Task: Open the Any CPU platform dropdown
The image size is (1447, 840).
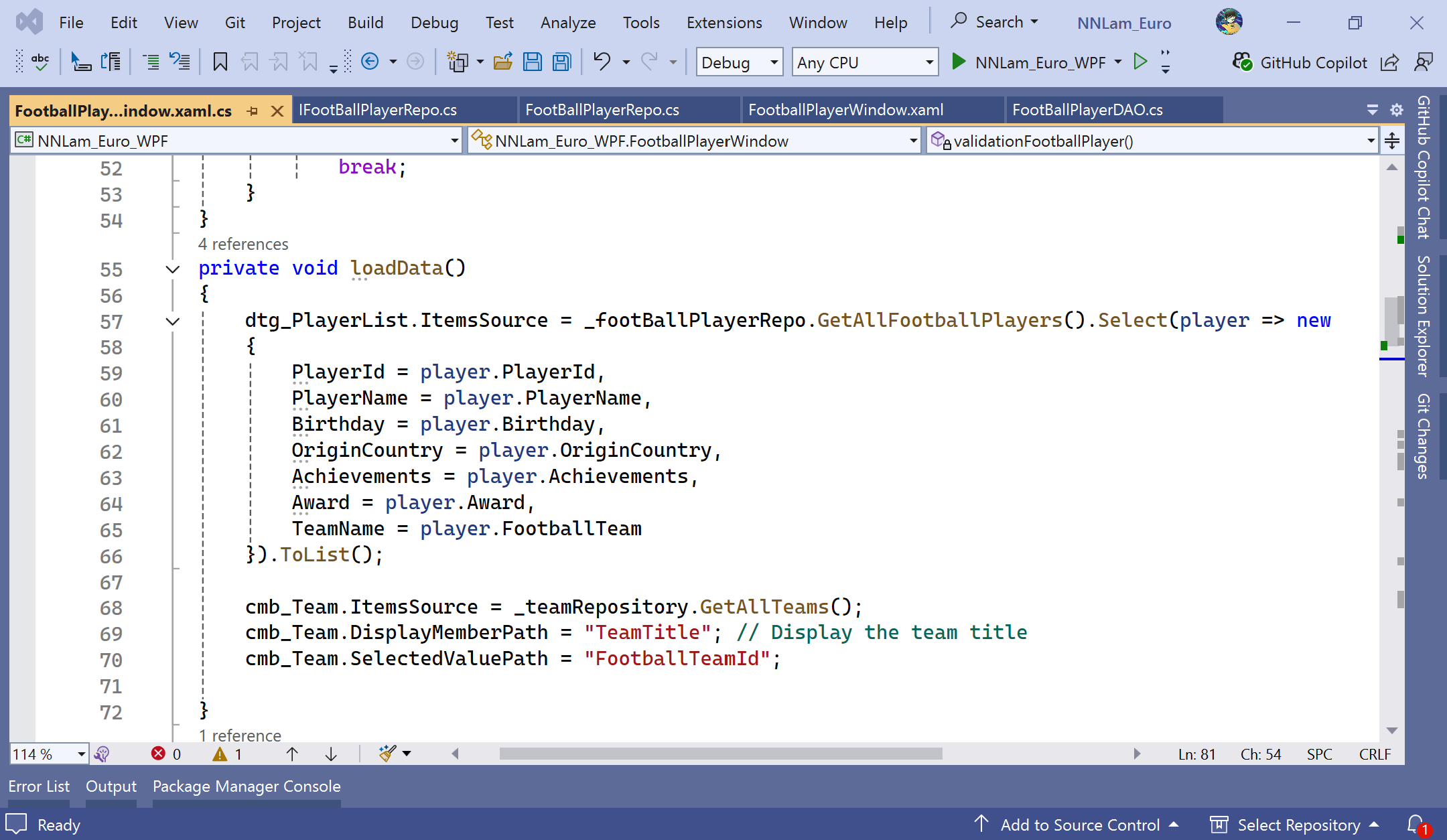Action: 865,62
